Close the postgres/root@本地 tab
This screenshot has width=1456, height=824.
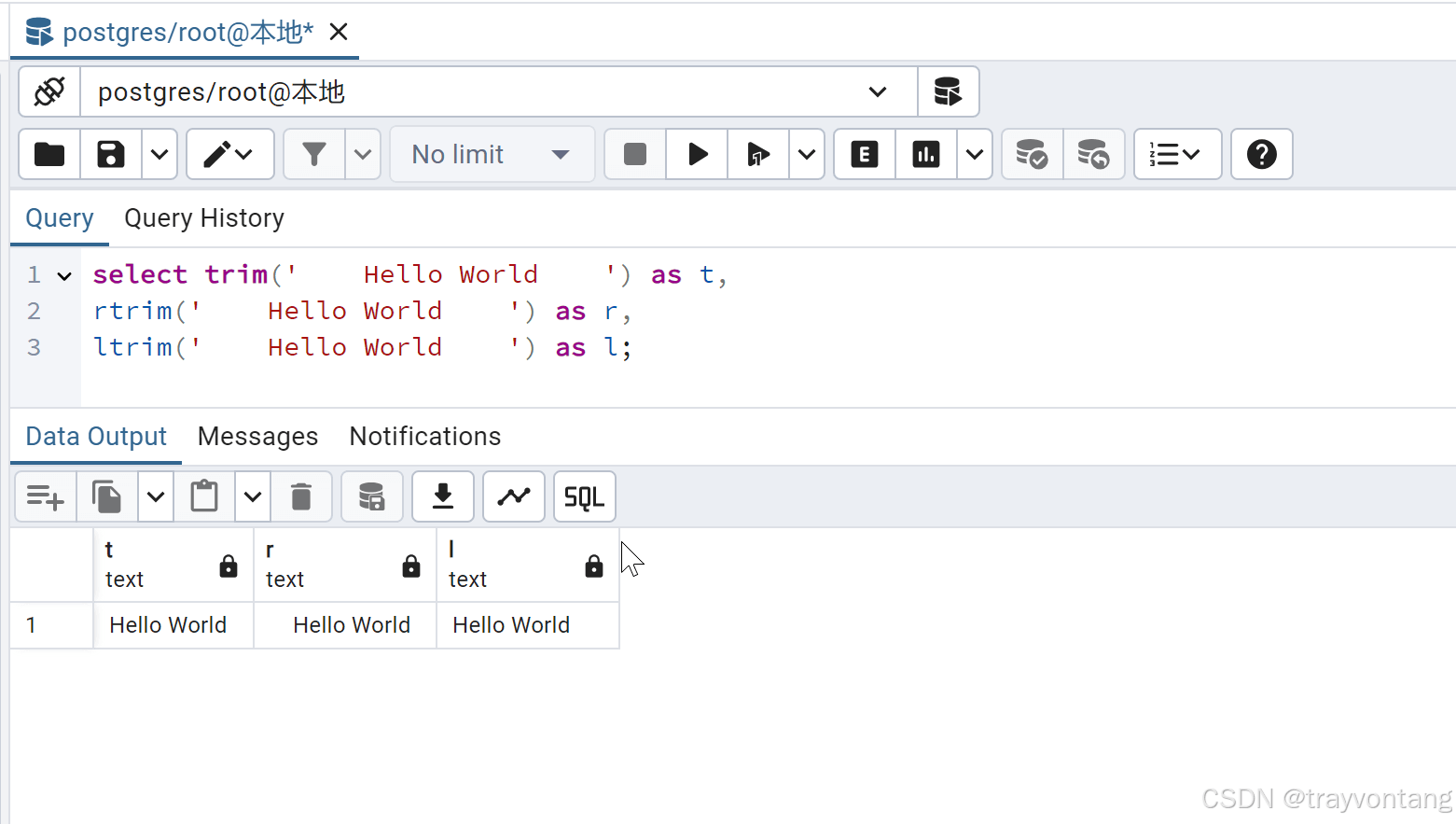coord(339,32)
